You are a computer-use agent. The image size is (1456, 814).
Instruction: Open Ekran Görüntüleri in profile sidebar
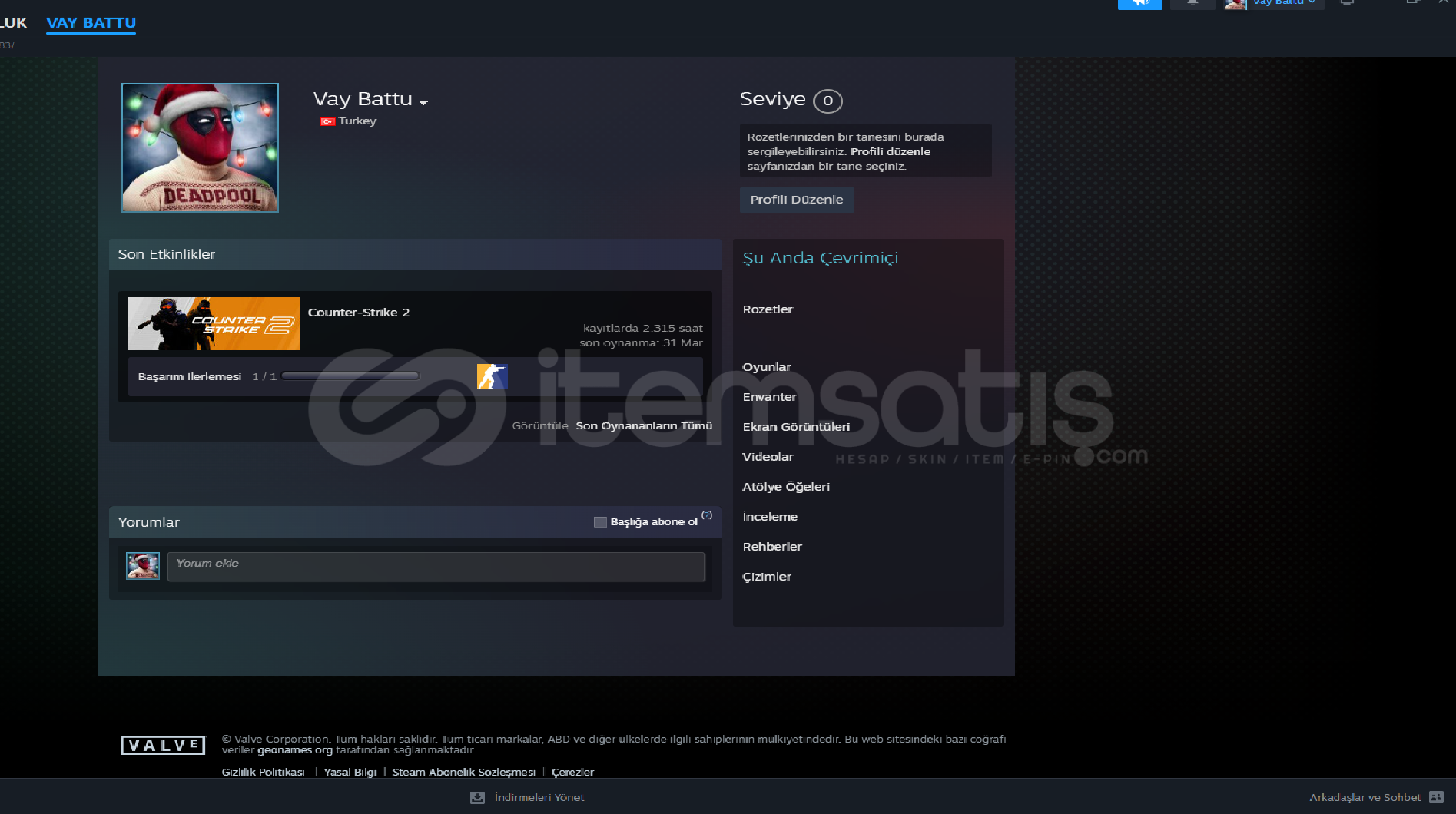point(796,427)
